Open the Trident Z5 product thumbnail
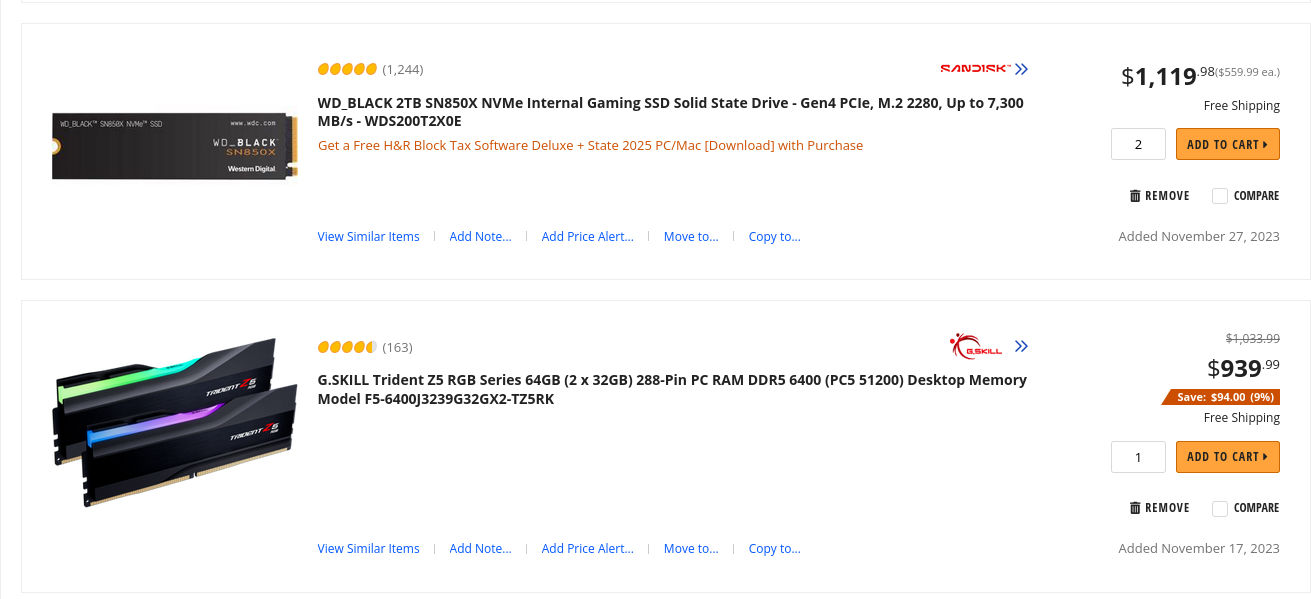 (x=174, y=423)
